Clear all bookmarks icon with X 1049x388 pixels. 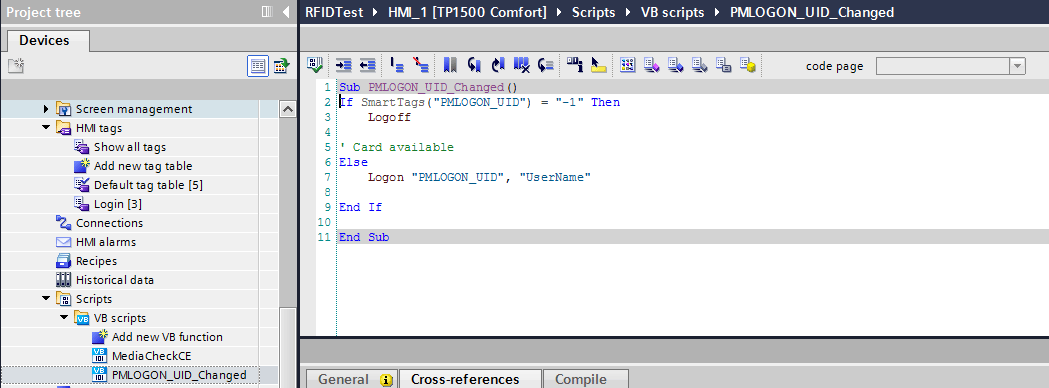(522, 65)
